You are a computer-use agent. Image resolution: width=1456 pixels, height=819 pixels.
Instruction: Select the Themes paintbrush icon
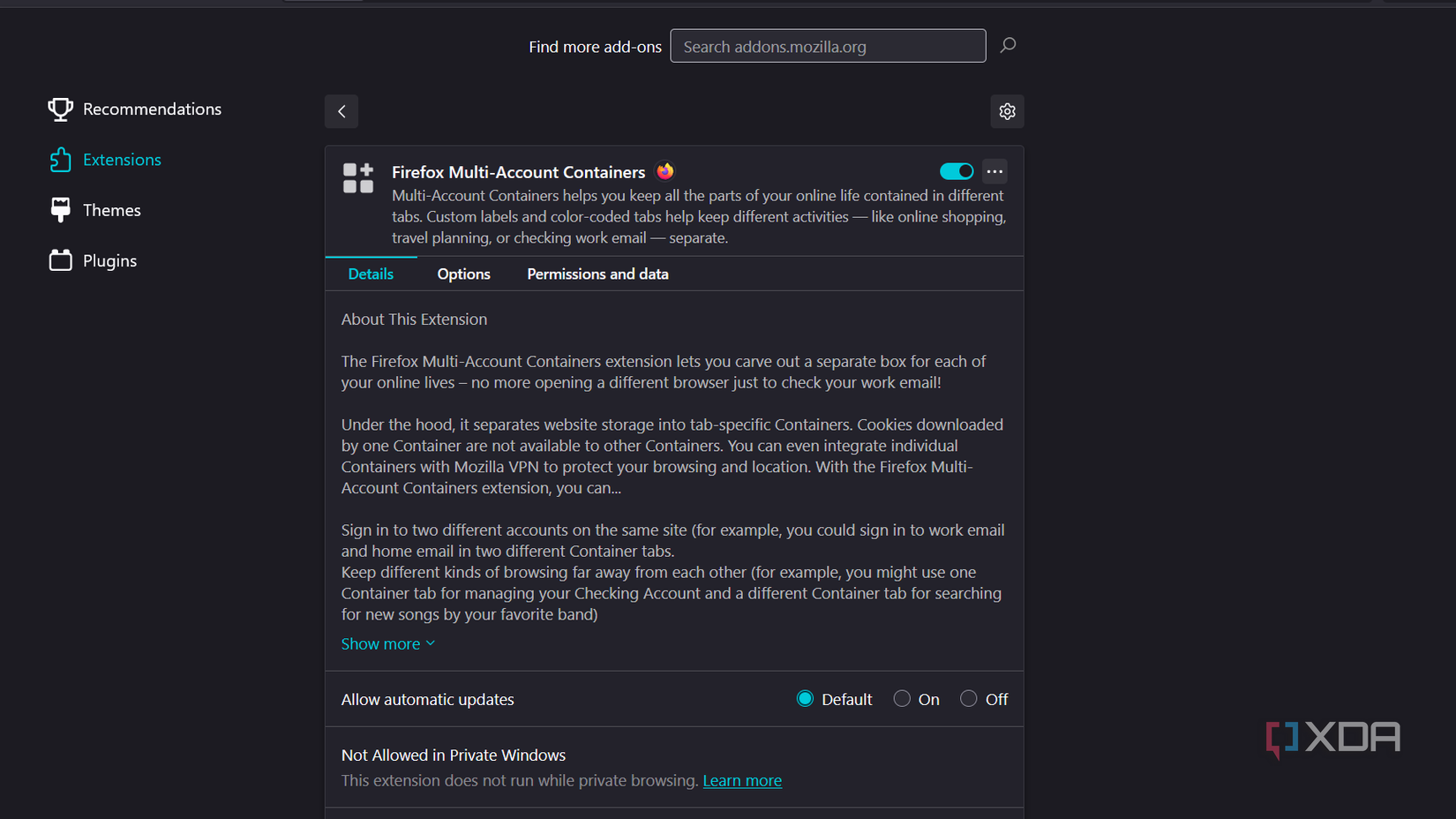coord(59,209)
